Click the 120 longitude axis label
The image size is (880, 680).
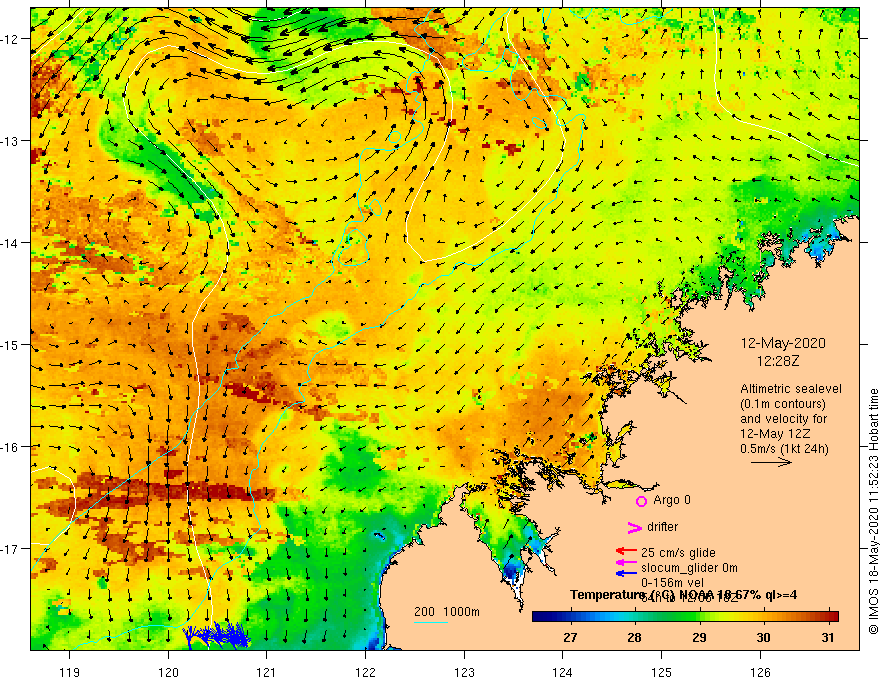tap(168, 672)
